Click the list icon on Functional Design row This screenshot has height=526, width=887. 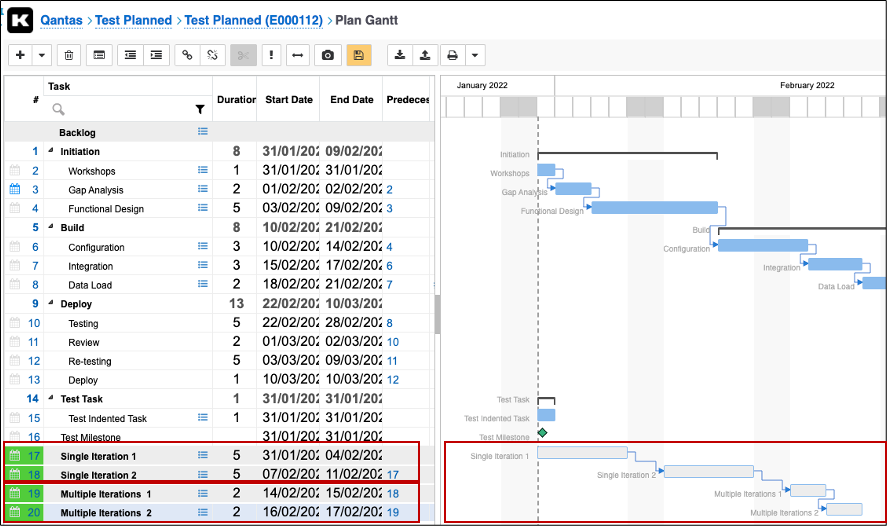click(x=203, y=208)
